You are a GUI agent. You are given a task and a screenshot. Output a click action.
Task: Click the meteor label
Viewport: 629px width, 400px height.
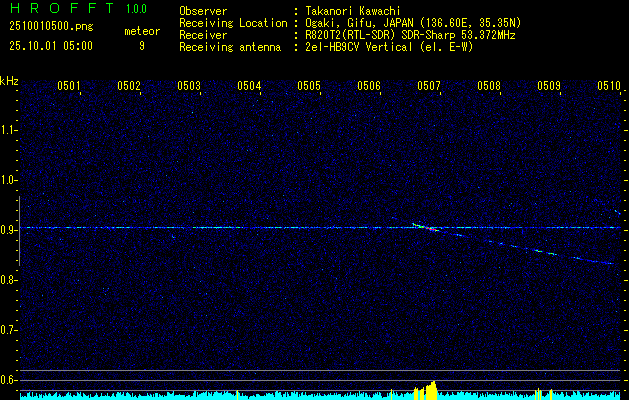142,31
